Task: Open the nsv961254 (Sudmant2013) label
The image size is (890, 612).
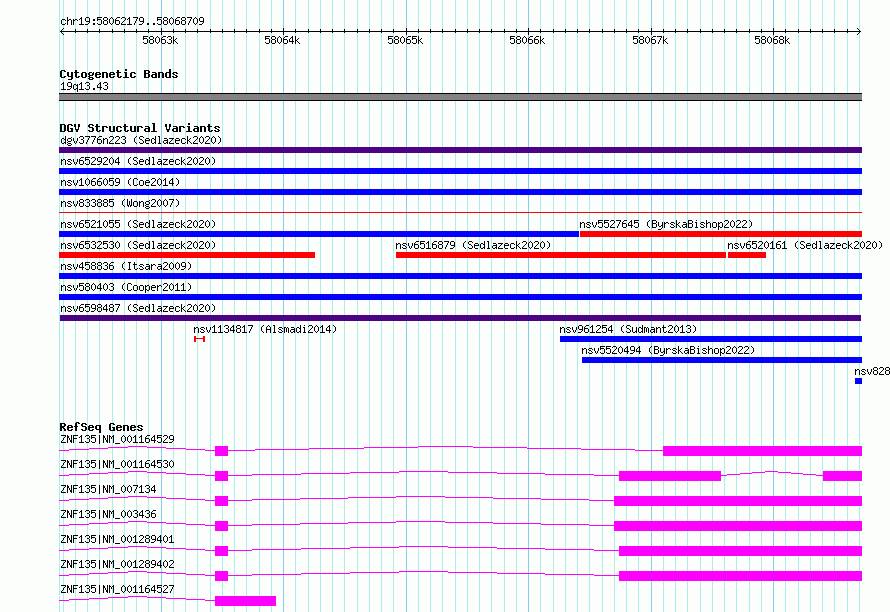Action: click(x=628, y=329)
